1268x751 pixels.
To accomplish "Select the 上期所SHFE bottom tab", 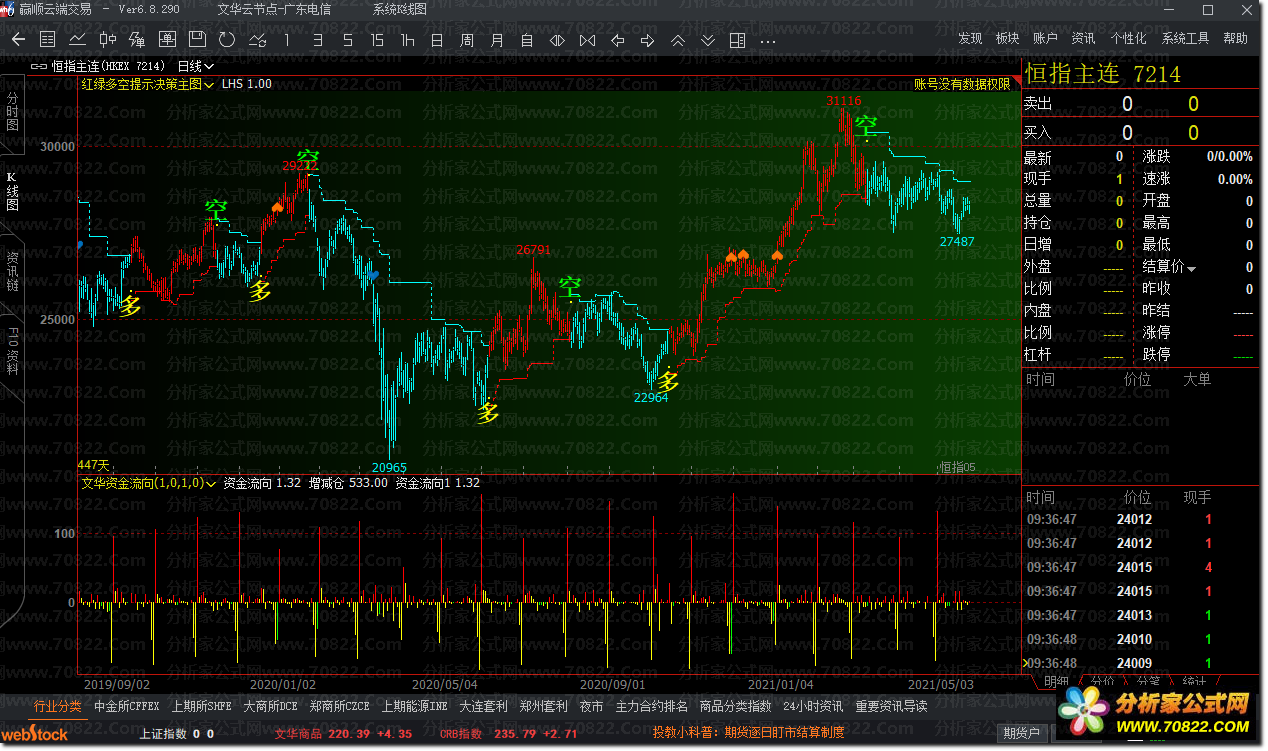I will pyautogui.click(x=201, y=706).
